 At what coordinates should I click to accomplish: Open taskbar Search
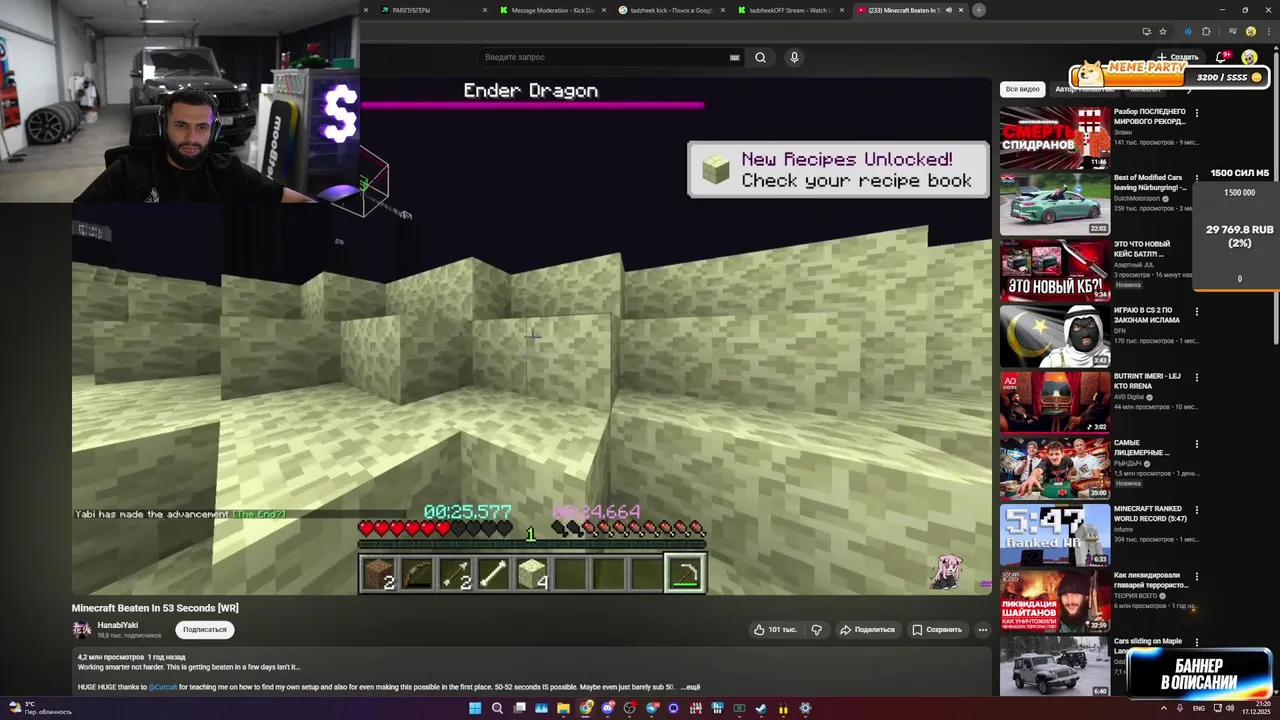(x=497, y=709)
